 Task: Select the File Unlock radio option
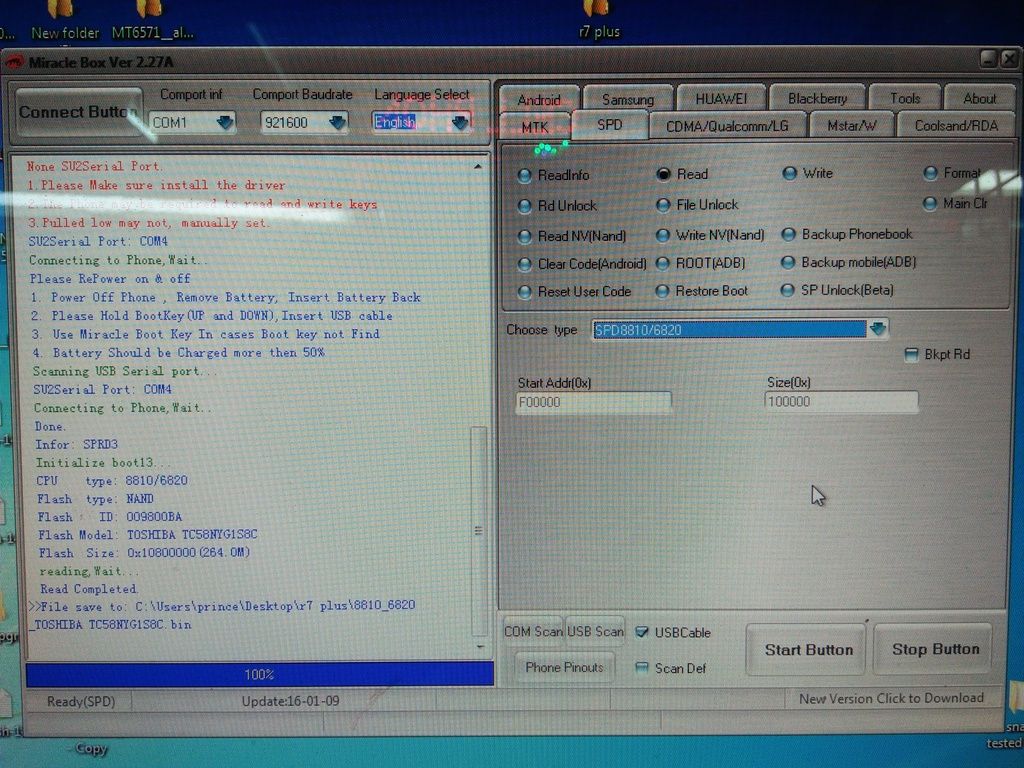[x=697, y=205]
